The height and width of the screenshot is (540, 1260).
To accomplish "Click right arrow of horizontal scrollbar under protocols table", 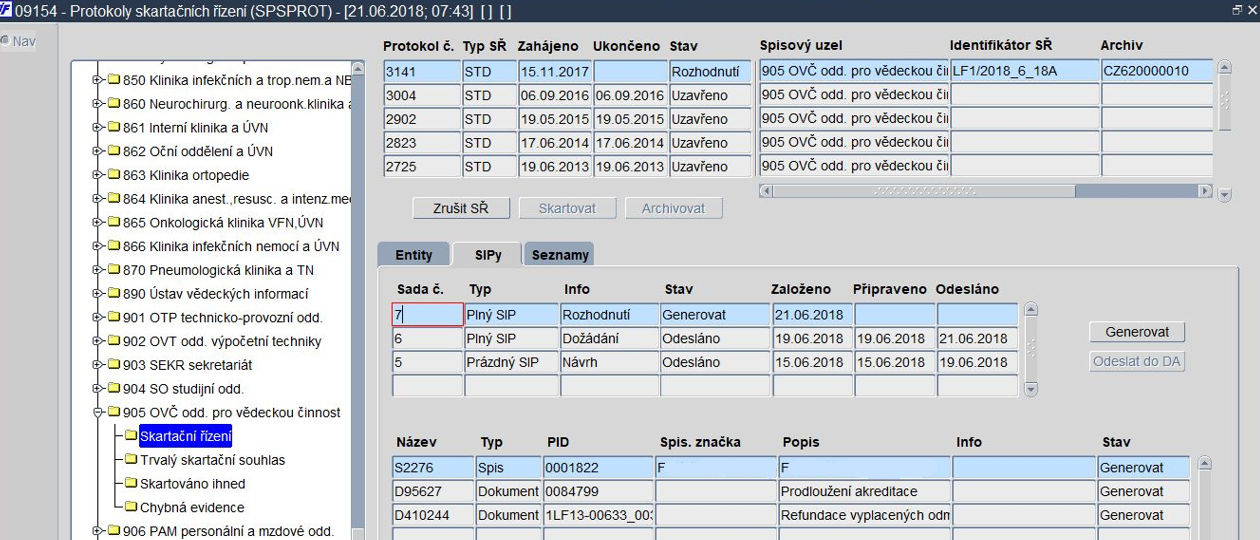I will pos(1204,190).
